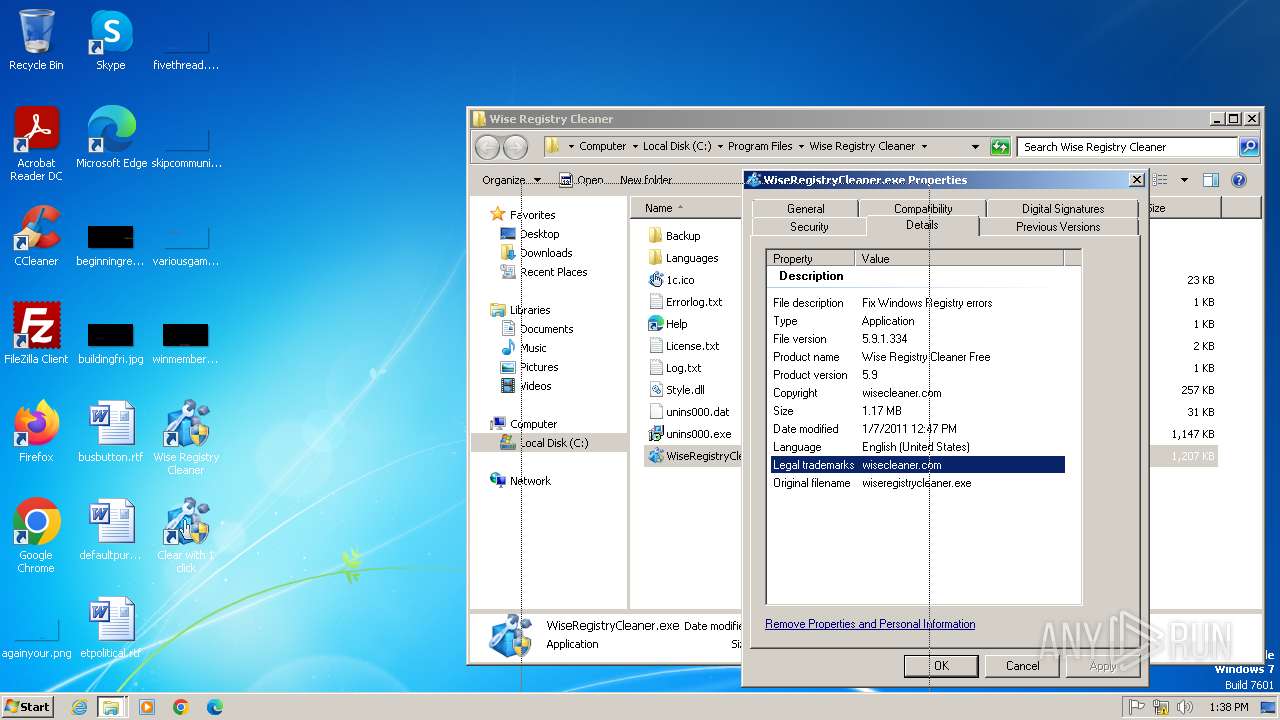Select defaultpur... document on desktop
1280x720 pixels.
pos(111,530)
